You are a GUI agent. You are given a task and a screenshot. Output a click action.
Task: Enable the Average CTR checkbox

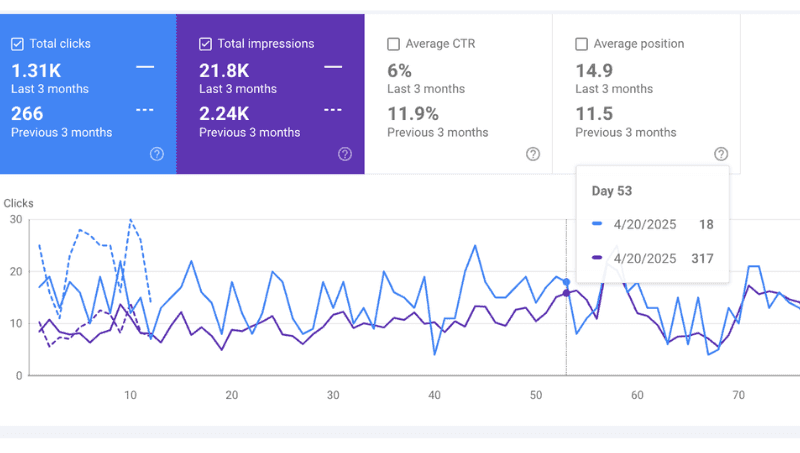tap(393, 44)
